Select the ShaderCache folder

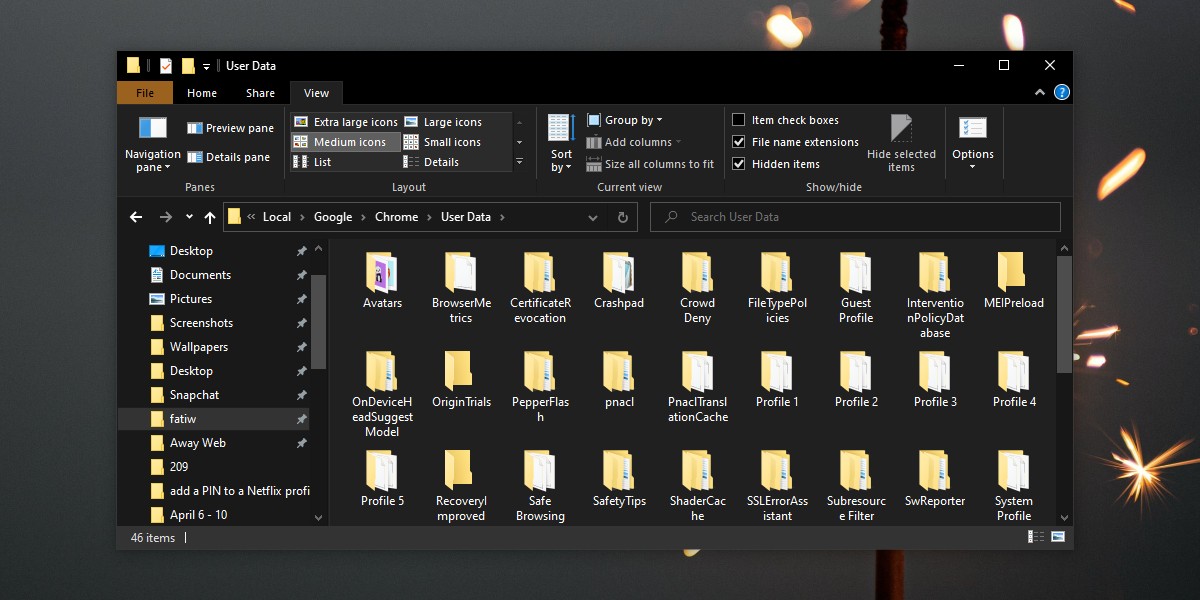point(698,486)
